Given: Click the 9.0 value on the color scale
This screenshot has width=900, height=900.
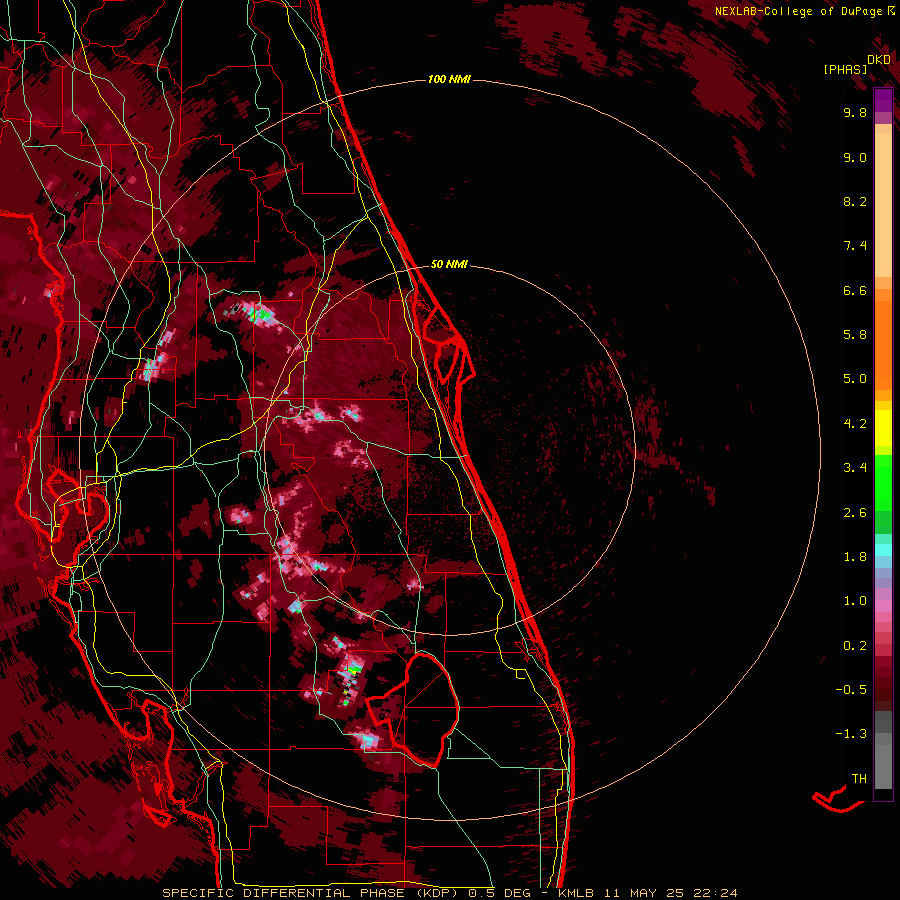Looking at the screenshot, I should coord(855,157).
